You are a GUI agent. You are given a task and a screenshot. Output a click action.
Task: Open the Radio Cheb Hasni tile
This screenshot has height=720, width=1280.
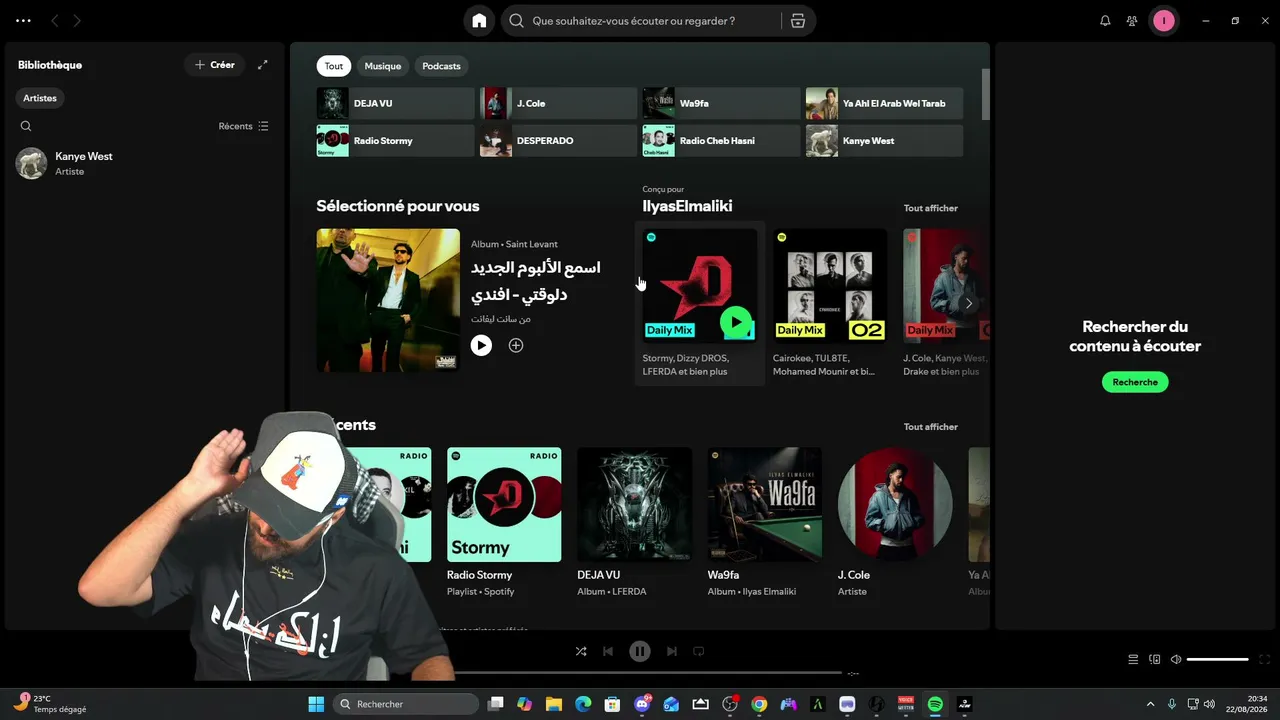coord(722,141)
